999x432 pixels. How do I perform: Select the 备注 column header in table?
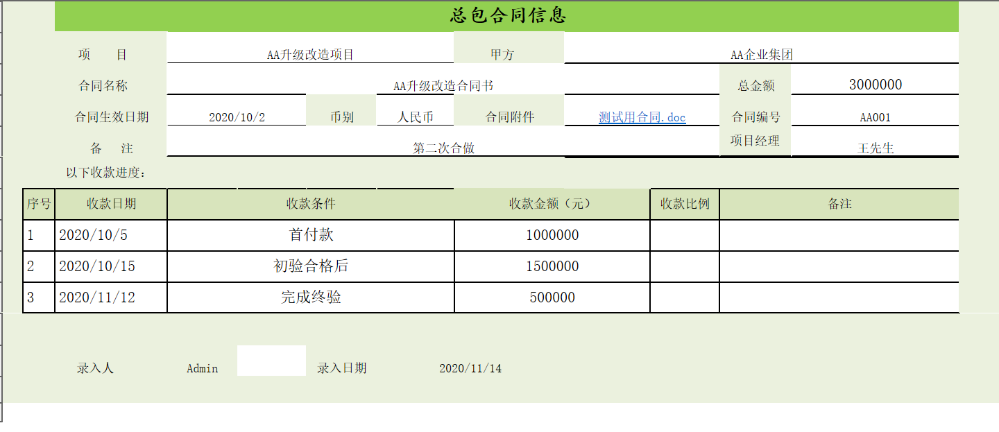tap(839, 204)
